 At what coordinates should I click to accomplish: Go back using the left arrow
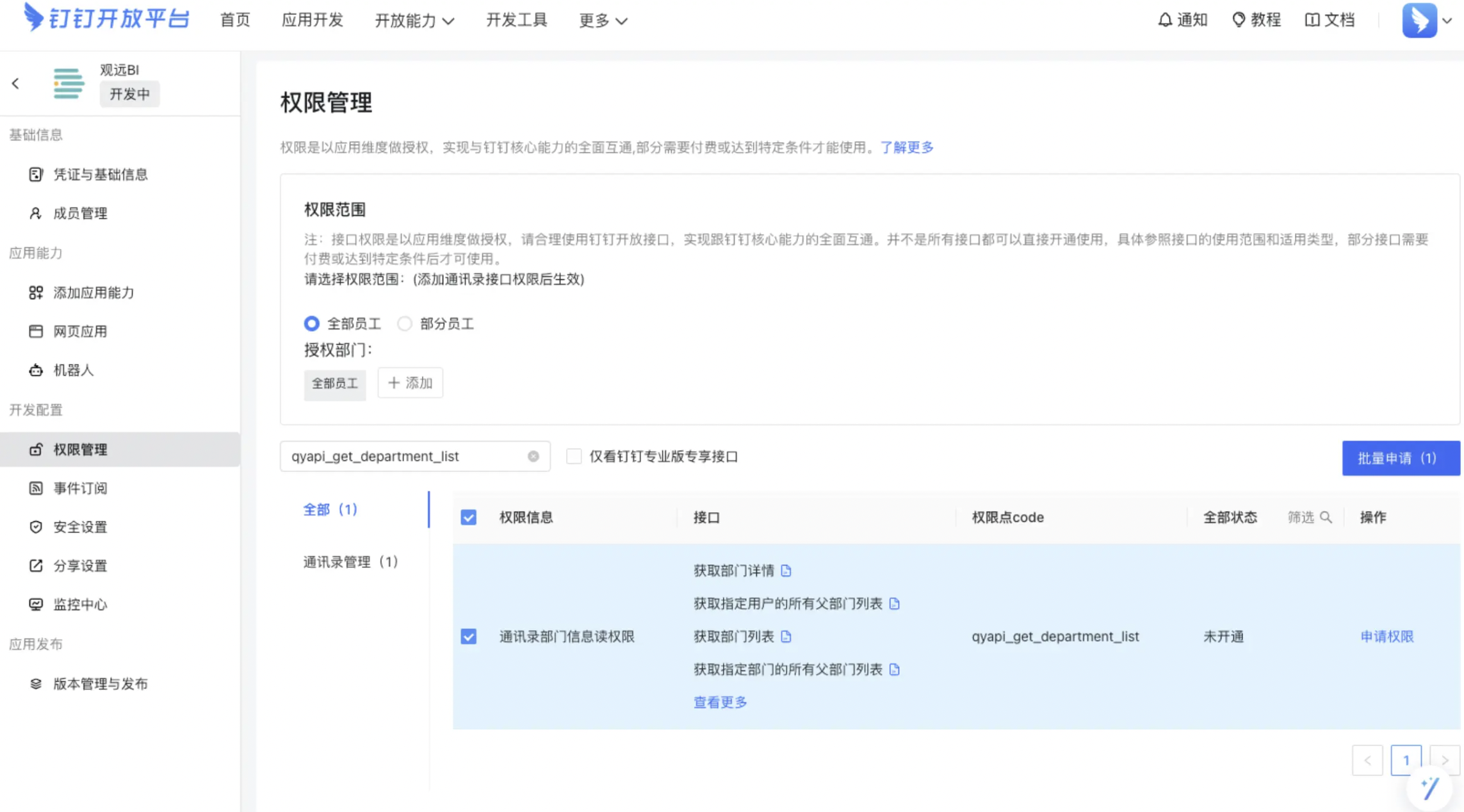pyautogui.click(x=15, y=83)
